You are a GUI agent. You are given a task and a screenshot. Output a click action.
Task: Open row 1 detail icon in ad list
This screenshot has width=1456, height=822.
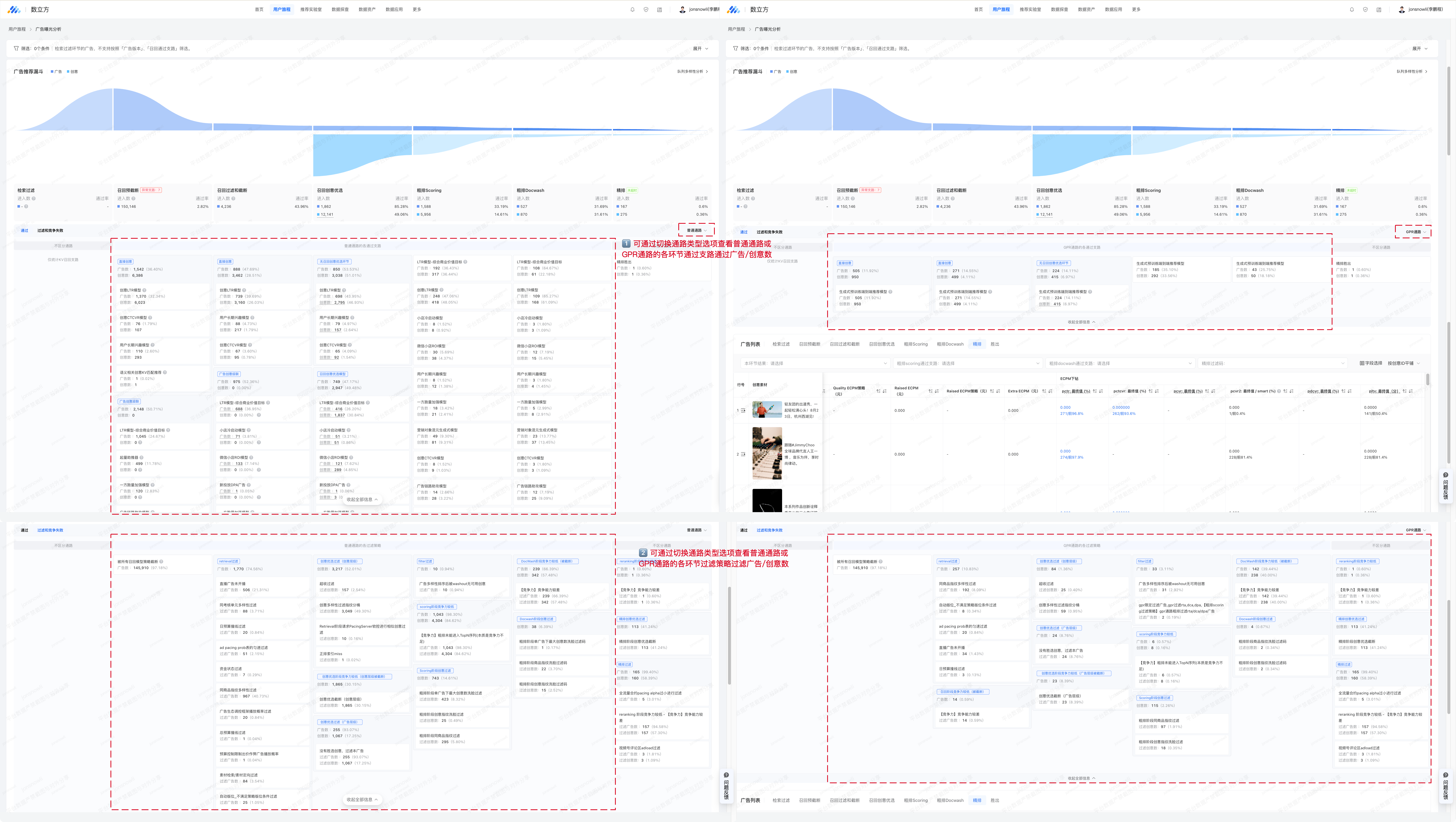point(743,410)
